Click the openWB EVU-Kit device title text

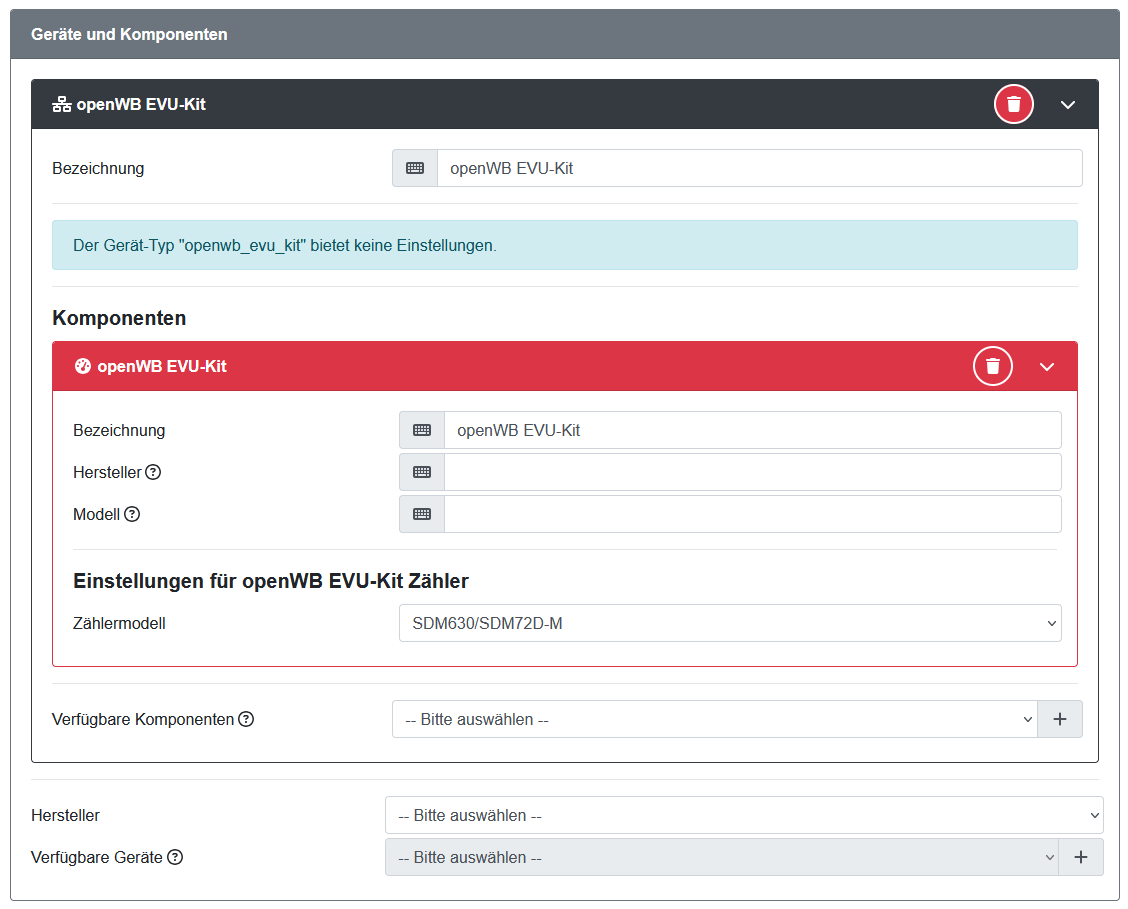pos(141,104)
